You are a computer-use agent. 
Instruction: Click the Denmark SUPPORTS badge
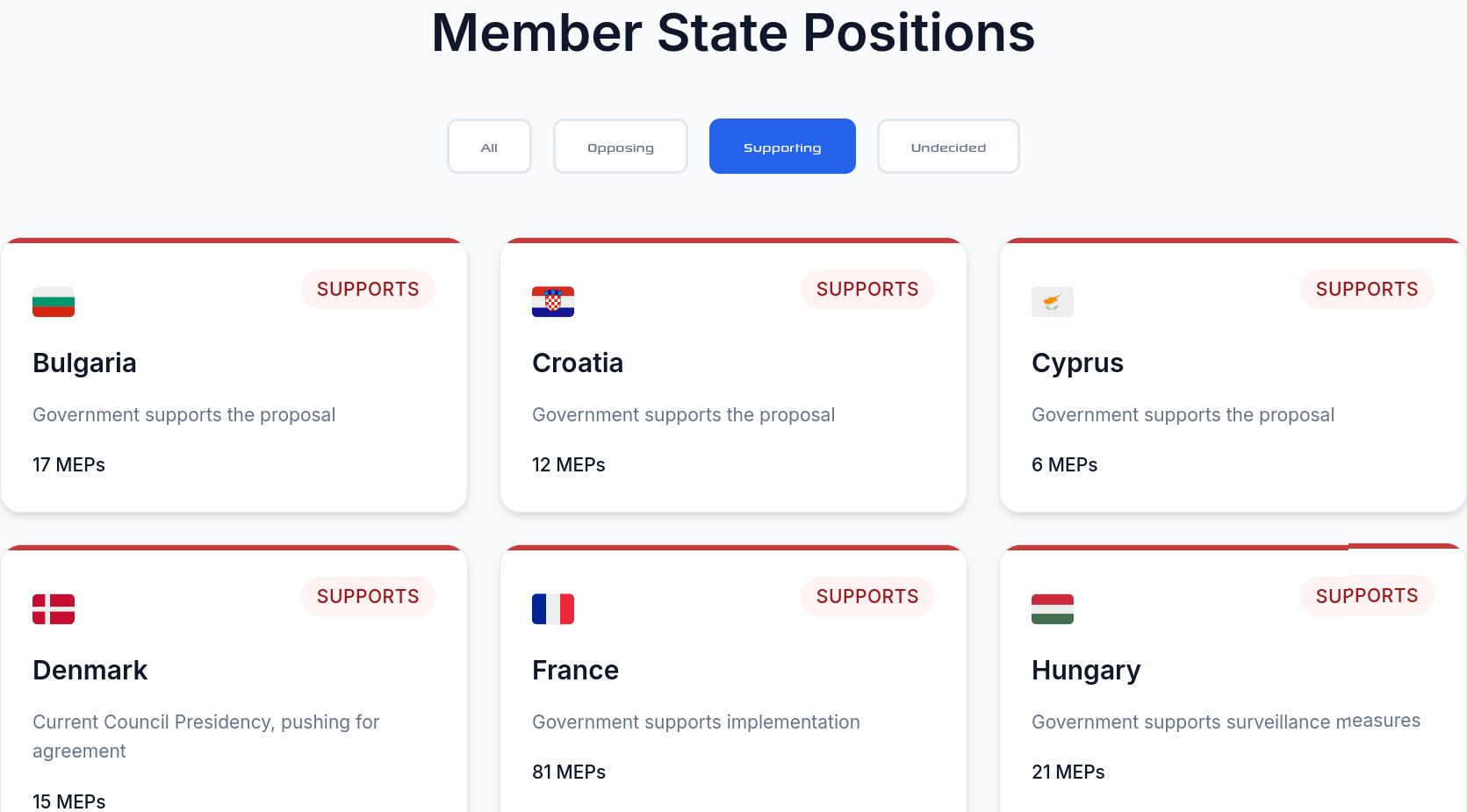click(x=368, y=597)
